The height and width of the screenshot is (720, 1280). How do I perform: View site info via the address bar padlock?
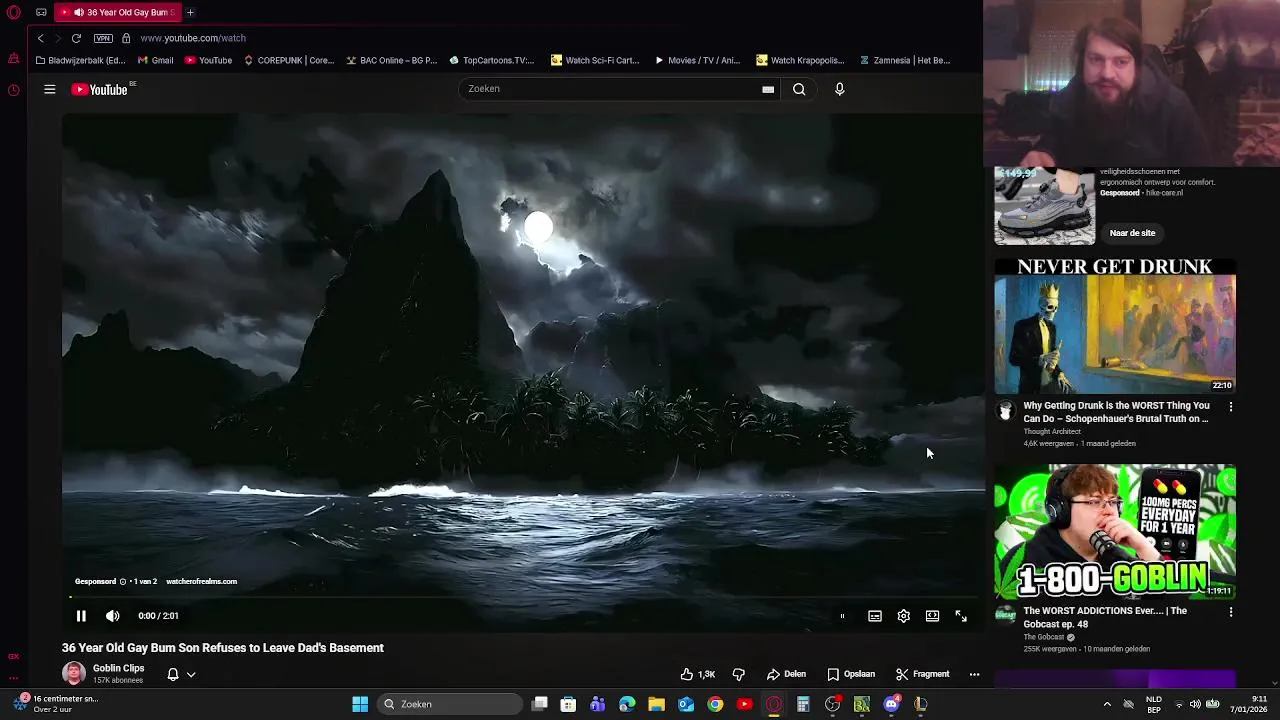click(x=126, y=38)
